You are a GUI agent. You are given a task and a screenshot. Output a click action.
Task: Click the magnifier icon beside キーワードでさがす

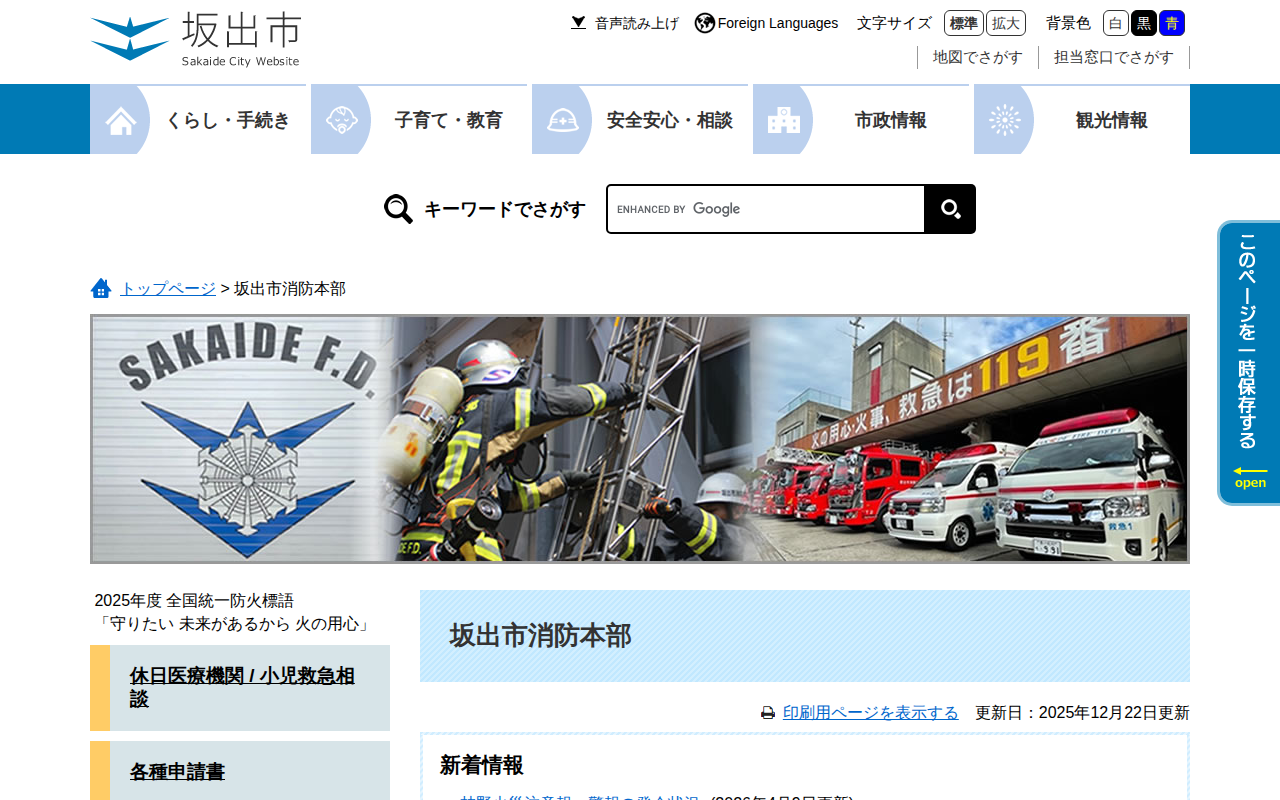click(398, 209)
